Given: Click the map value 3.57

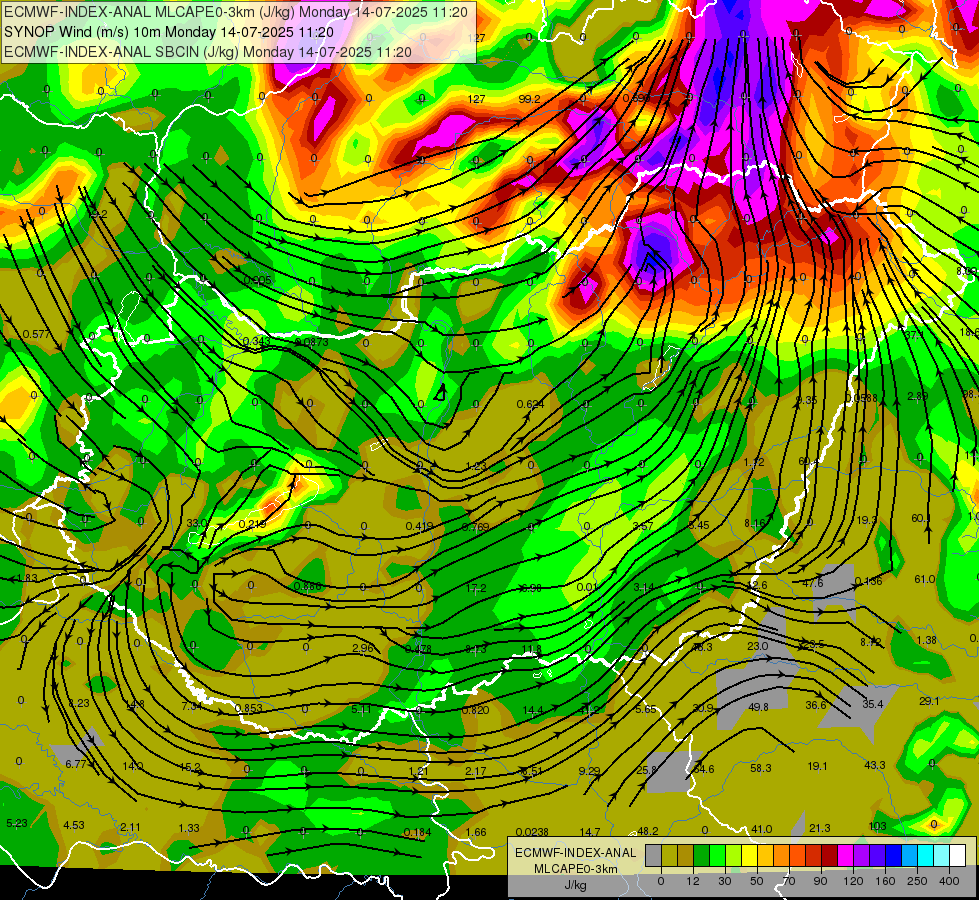Looking at the screenshot, I should (x=643, y=526).
